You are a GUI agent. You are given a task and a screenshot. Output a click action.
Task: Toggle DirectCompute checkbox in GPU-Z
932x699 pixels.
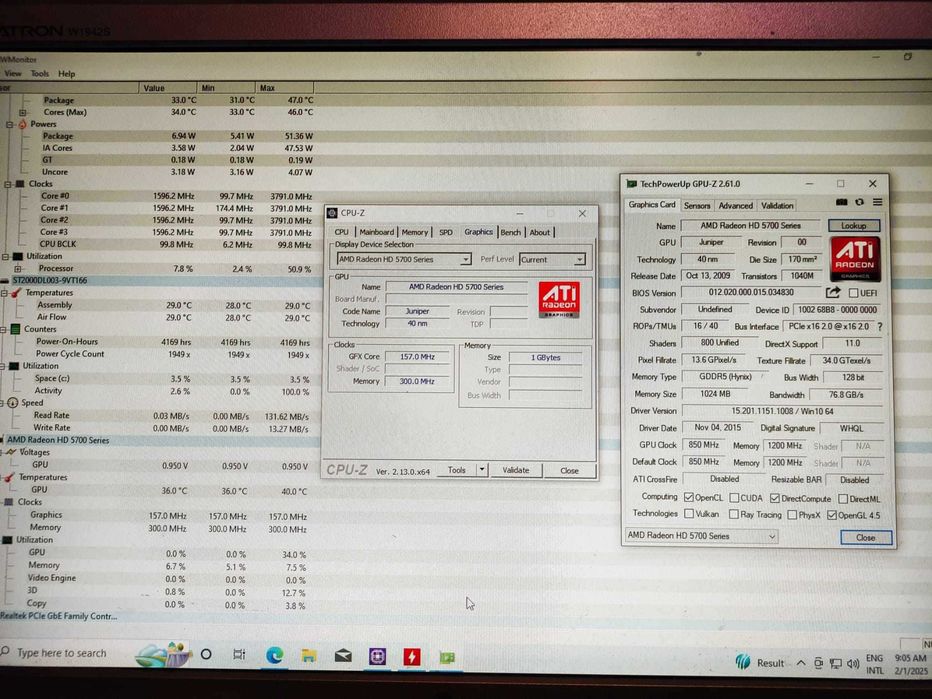[x=774, y=498]
